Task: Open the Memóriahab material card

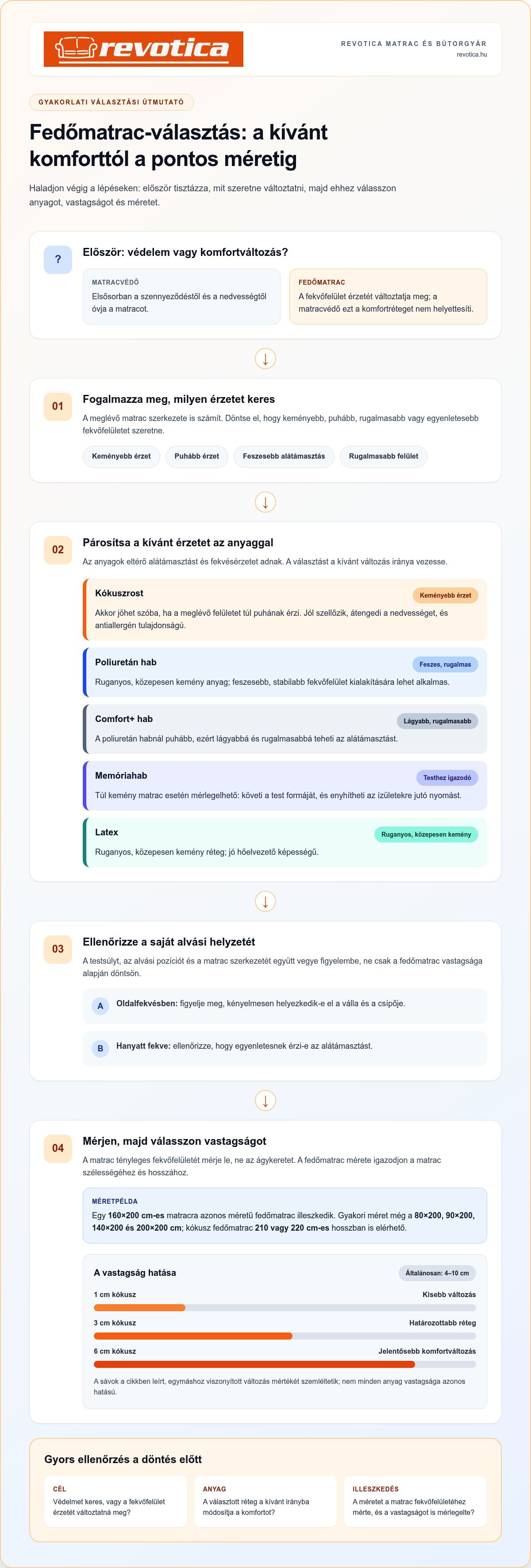Action: click(285, 786)
